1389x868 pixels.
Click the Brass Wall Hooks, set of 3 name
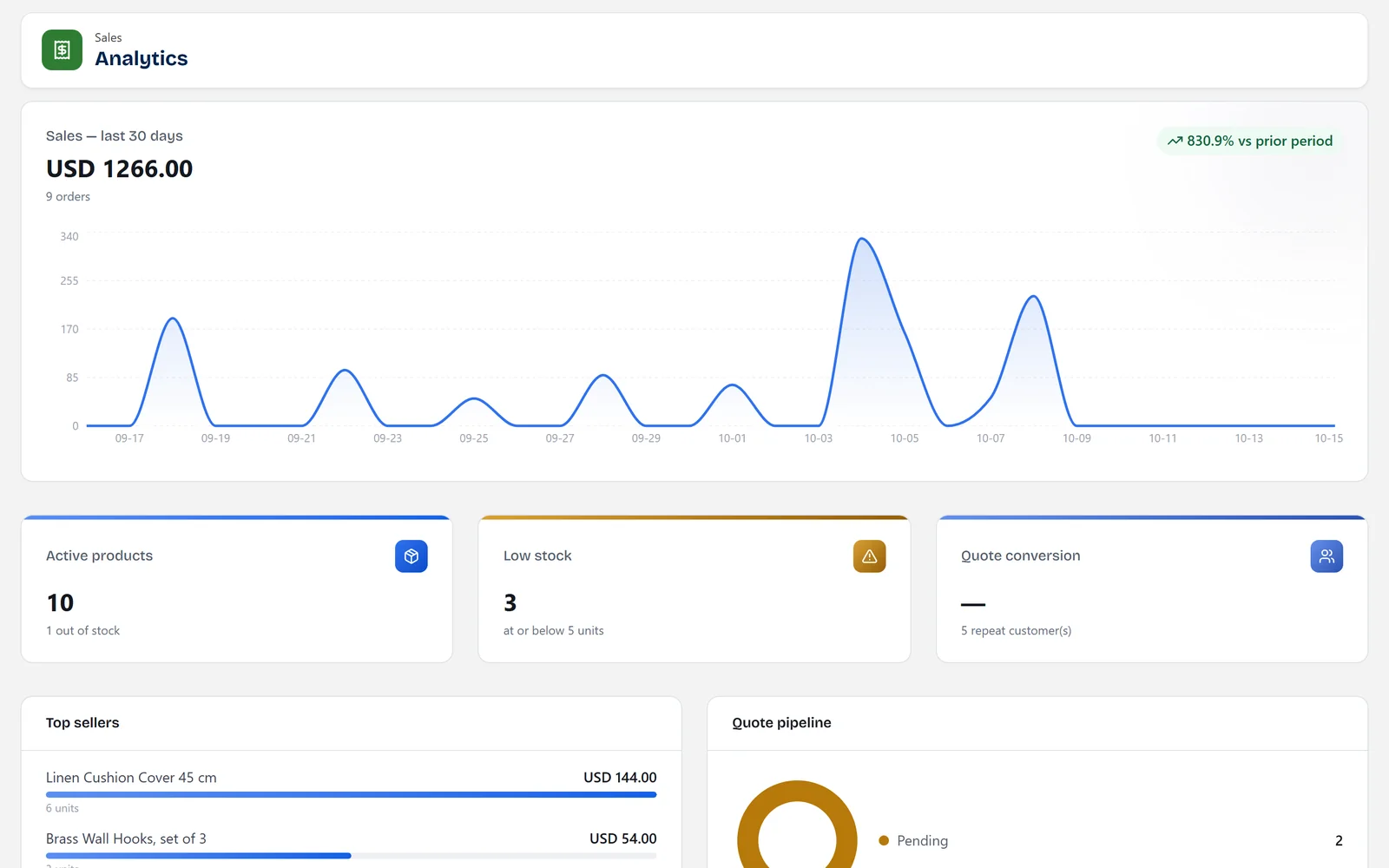[x=126, y=838]
